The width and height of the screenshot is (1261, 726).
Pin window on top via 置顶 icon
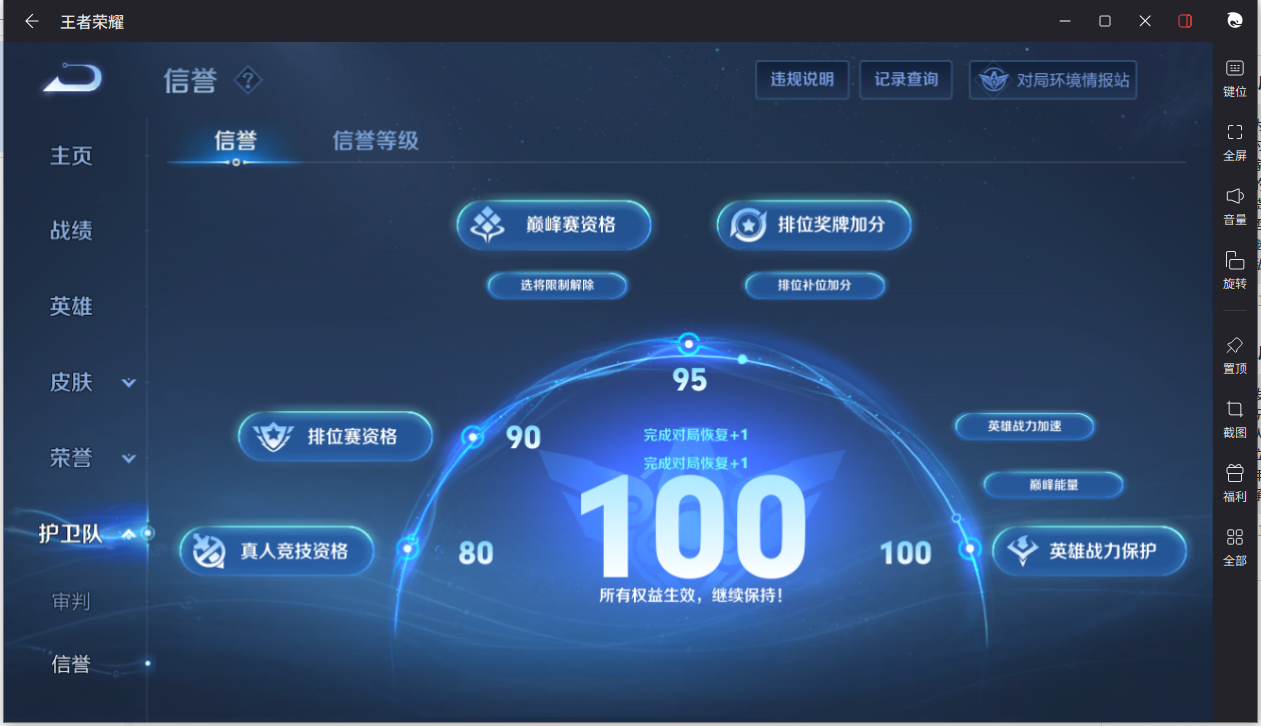[x=1234, y=355]
